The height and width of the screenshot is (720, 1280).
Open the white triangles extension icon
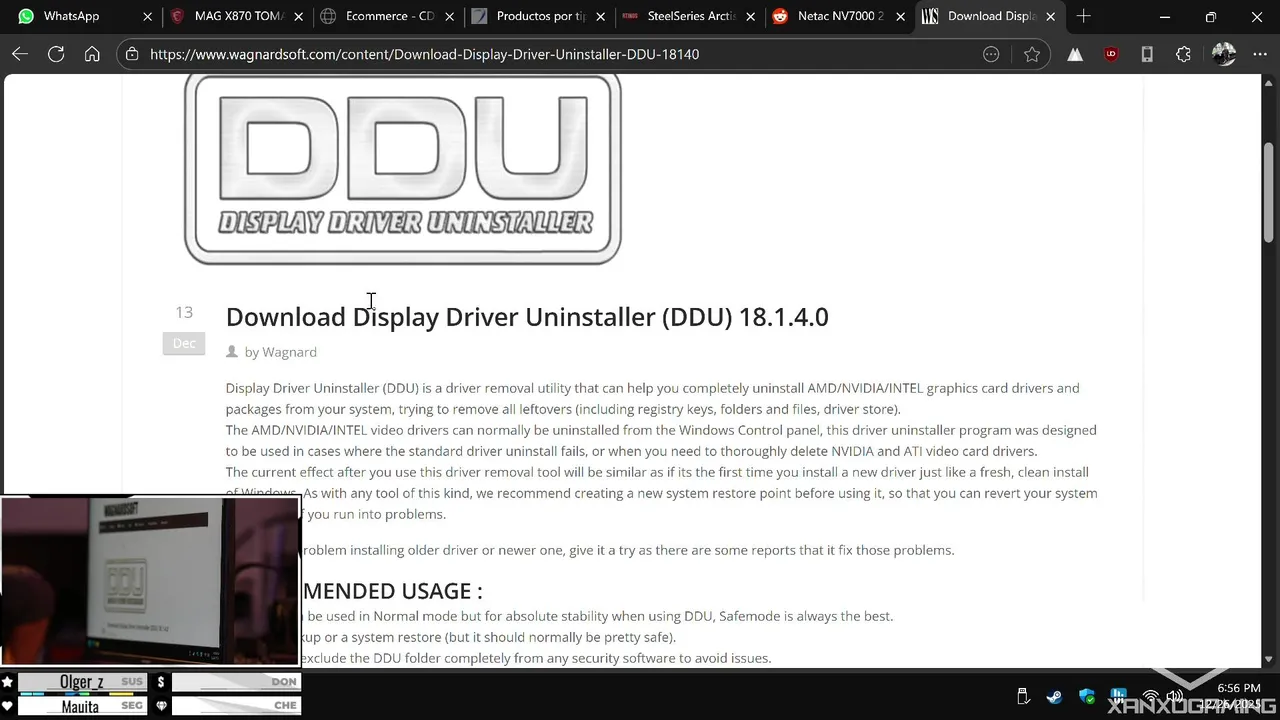1075,54
